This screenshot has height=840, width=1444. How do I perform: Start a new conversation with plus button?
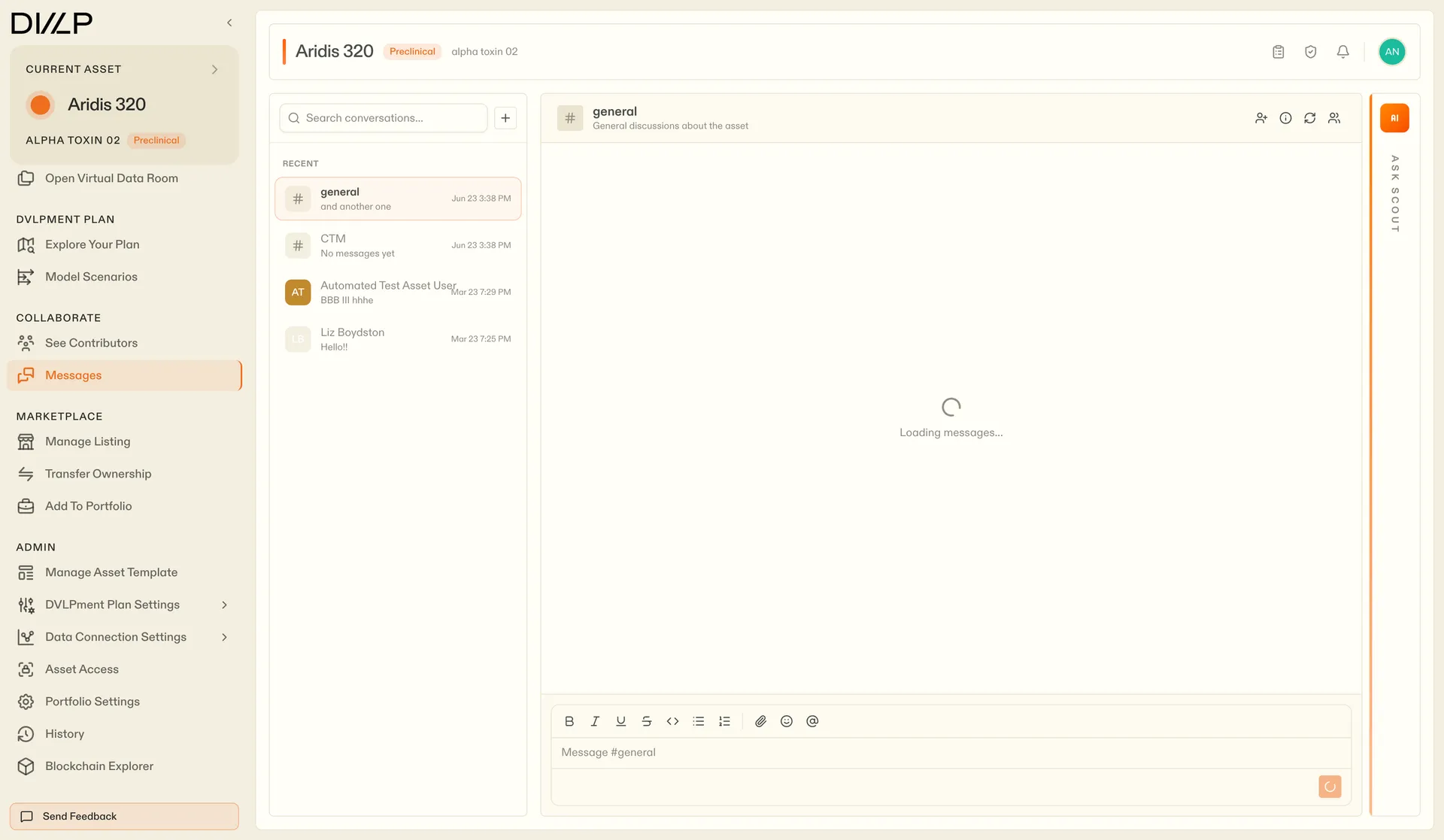[505, 118]
